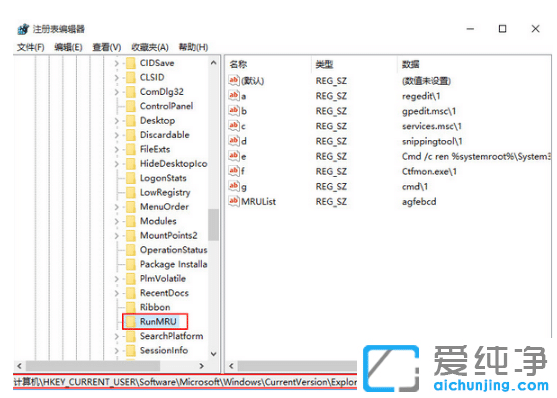Select the gpedit.msc\1 data cell
The image size is (557, 398).
[x=429, y=111]
